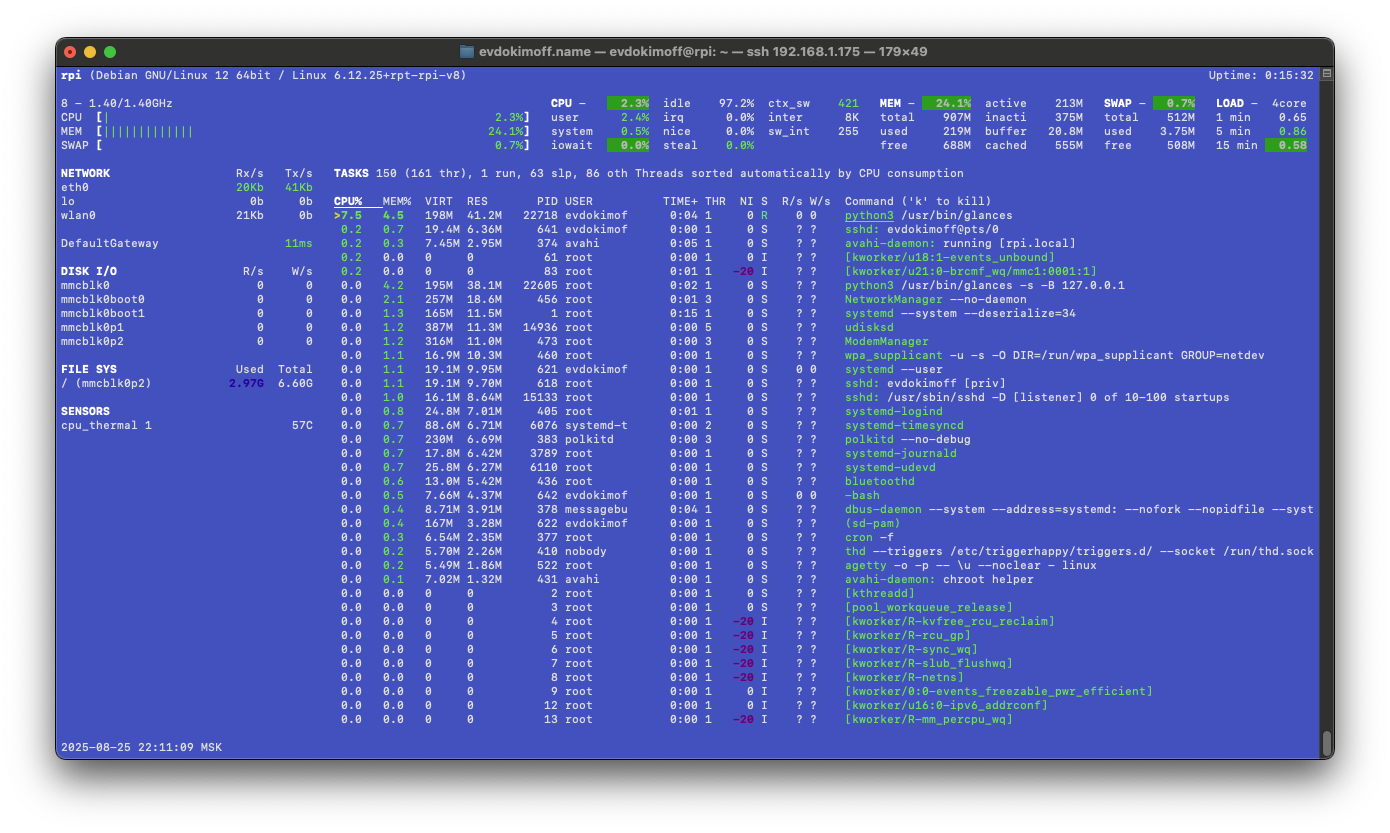The height and width of the screenshot is (833, 1390).
Task: Click the yellow minimize window button
Action: [90, 52]
